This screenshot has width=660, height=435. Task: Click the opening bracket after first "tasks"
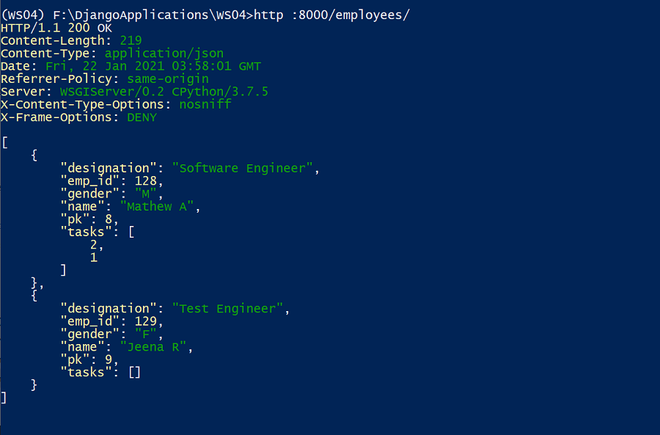tap(131, 232)
